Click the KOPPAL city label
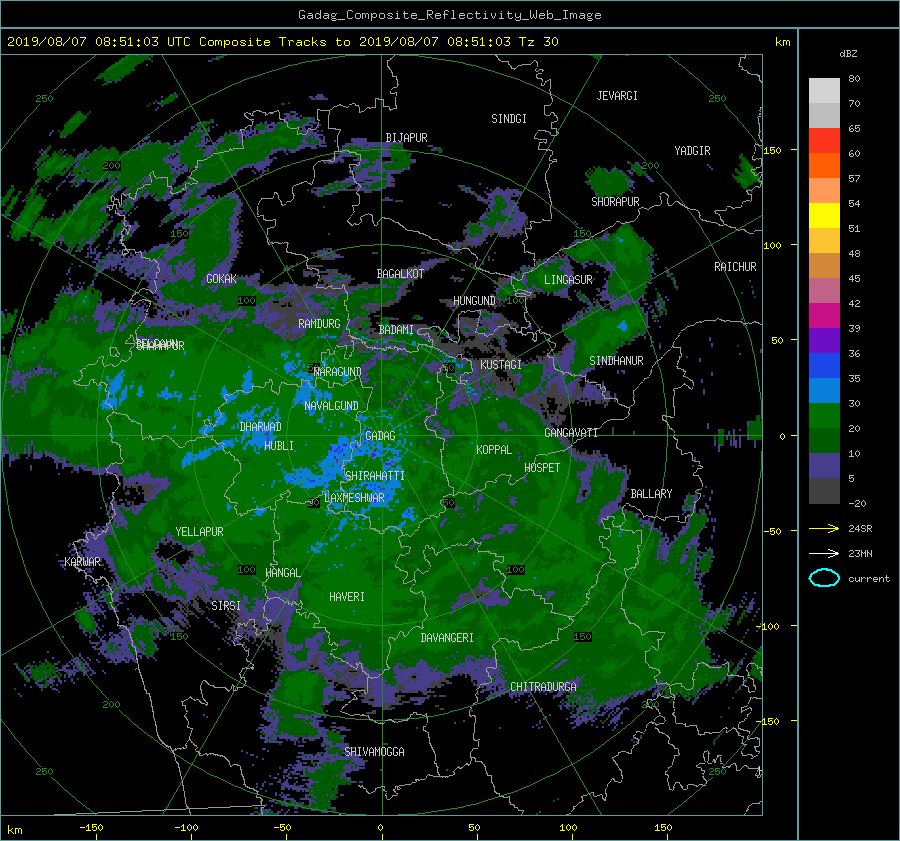 (494, 449)
